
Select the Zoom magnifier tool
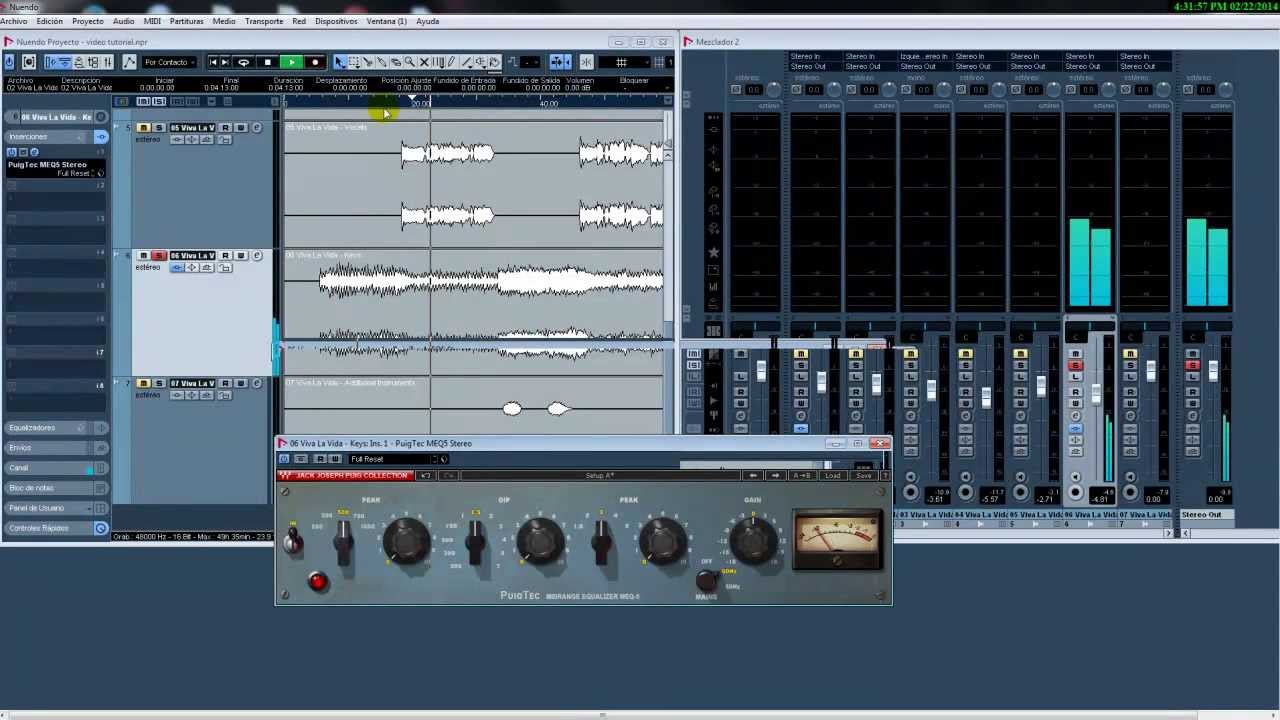(x=409, y=62)
